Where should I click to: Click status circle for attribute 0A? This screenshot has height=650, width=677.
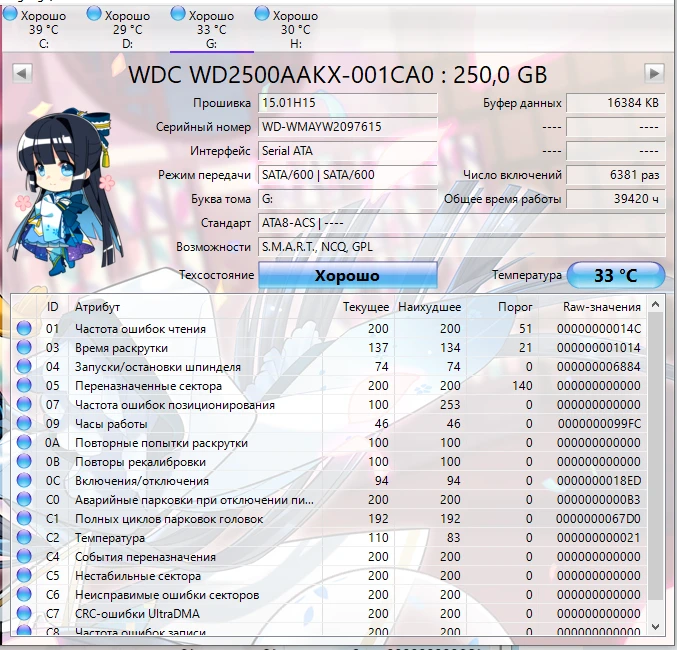click(x=24, y=442)
